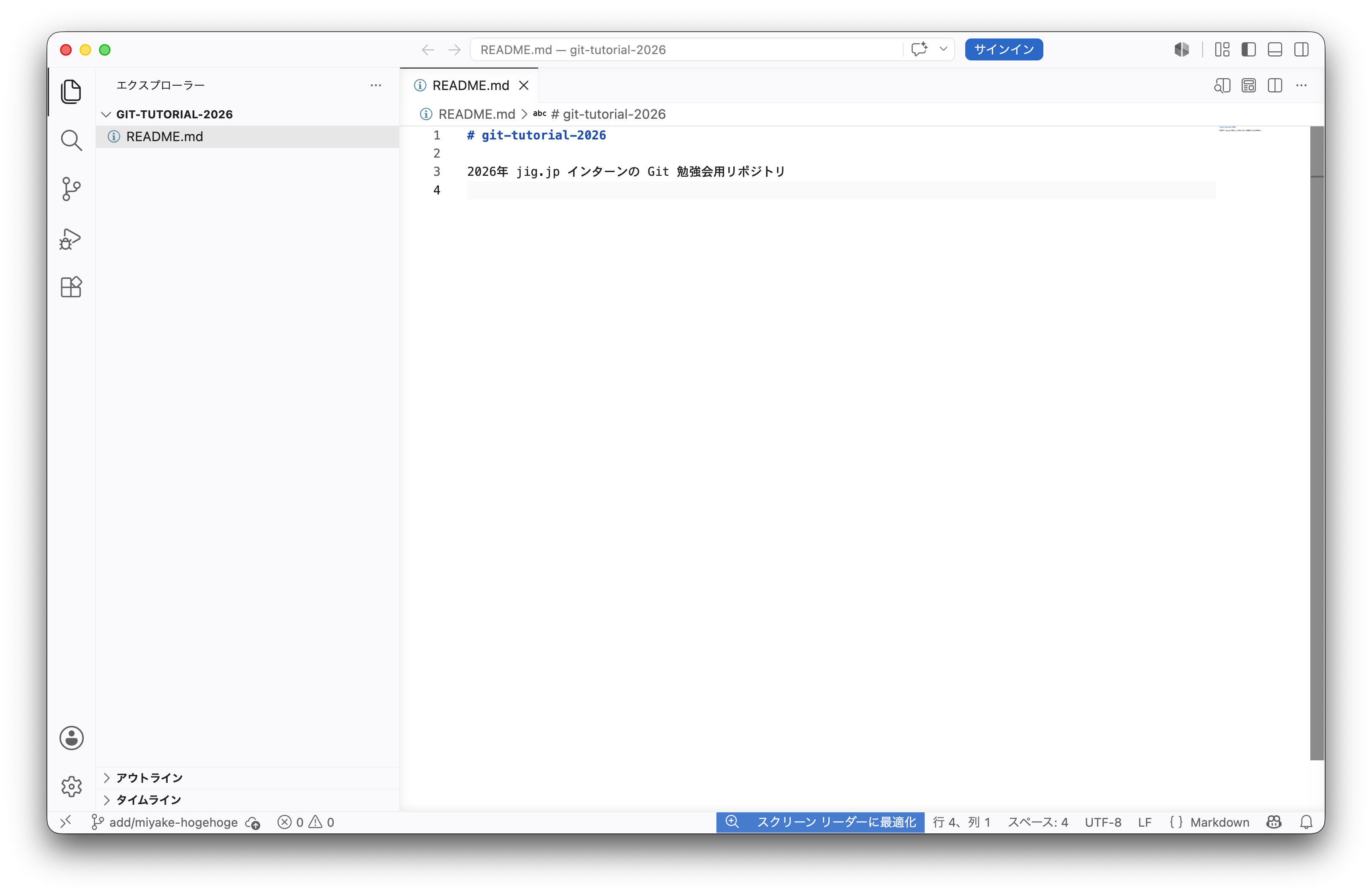
Task: Open the errors and warnings indicator
Action: point(305,822)
